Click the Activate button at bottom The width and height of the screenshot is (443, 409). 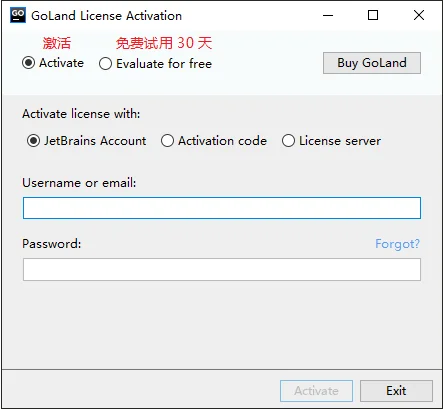tap(316, 391)
